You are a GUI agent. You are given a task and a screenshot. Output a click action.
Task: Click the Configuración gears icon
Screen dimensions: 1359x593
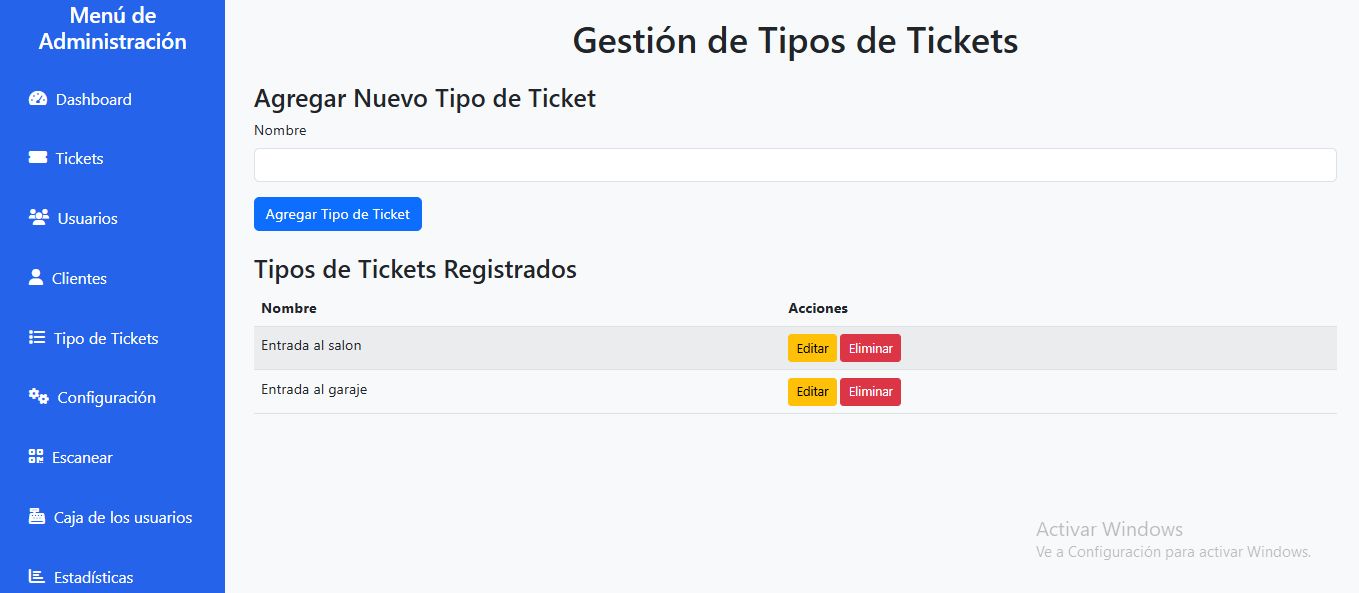[39, 396]
